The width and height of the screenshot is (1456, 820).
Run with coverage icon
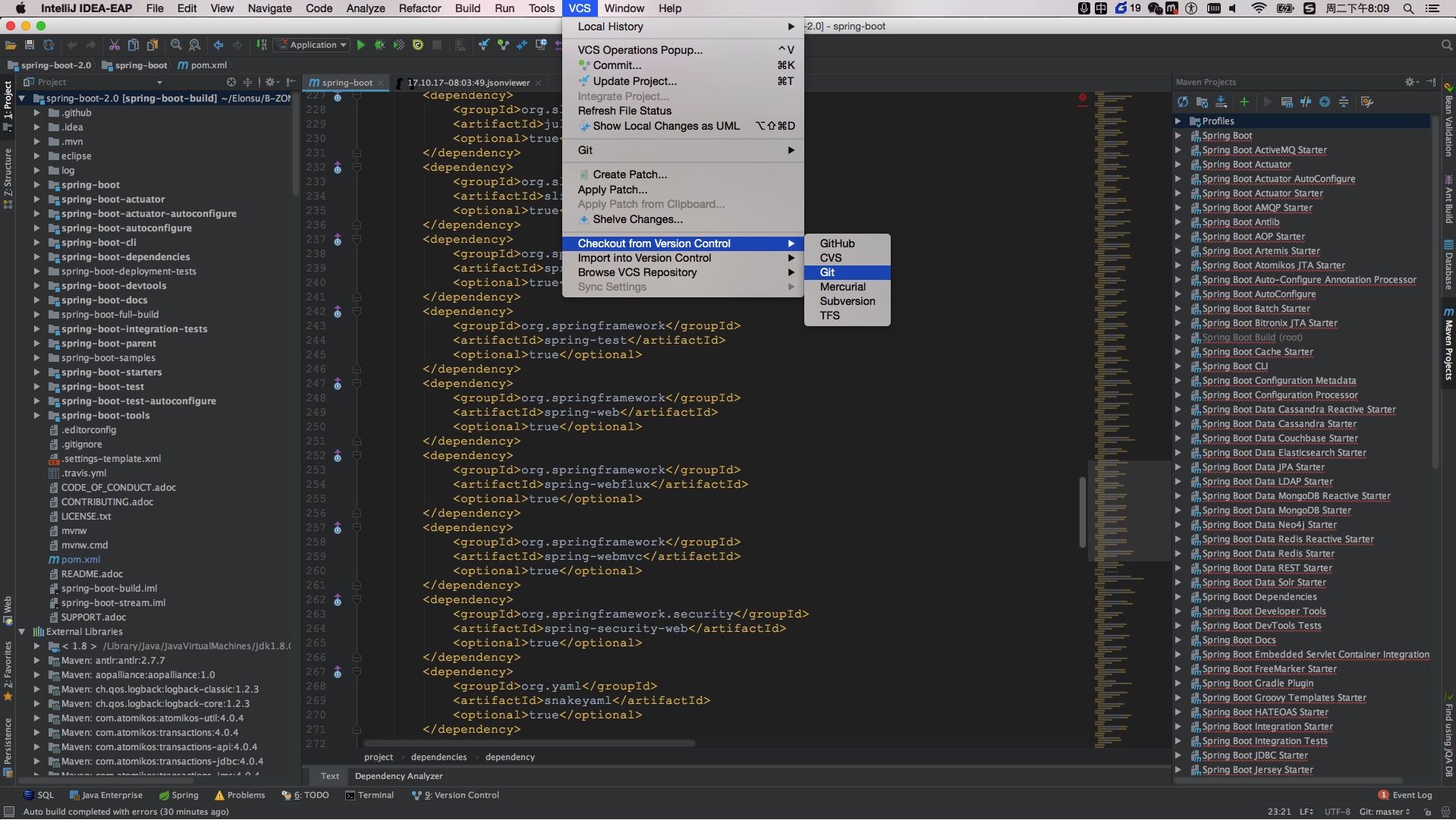point(399,45)
